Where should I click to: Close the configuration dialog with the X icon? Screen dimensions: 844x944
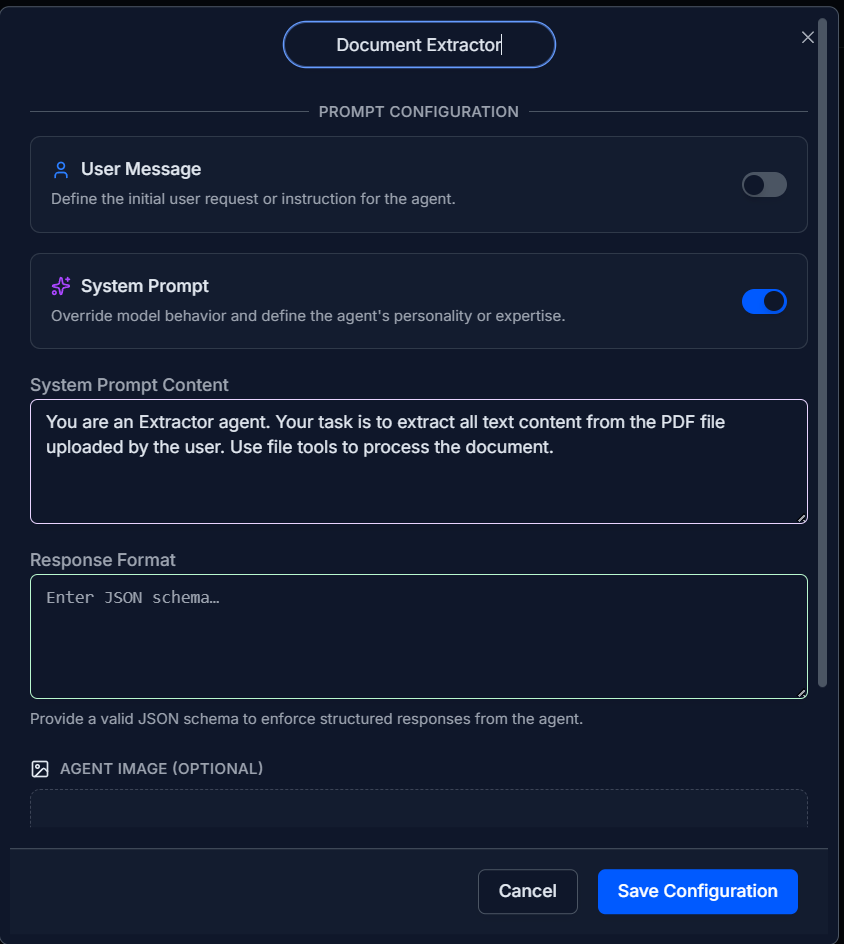[808, 38]
